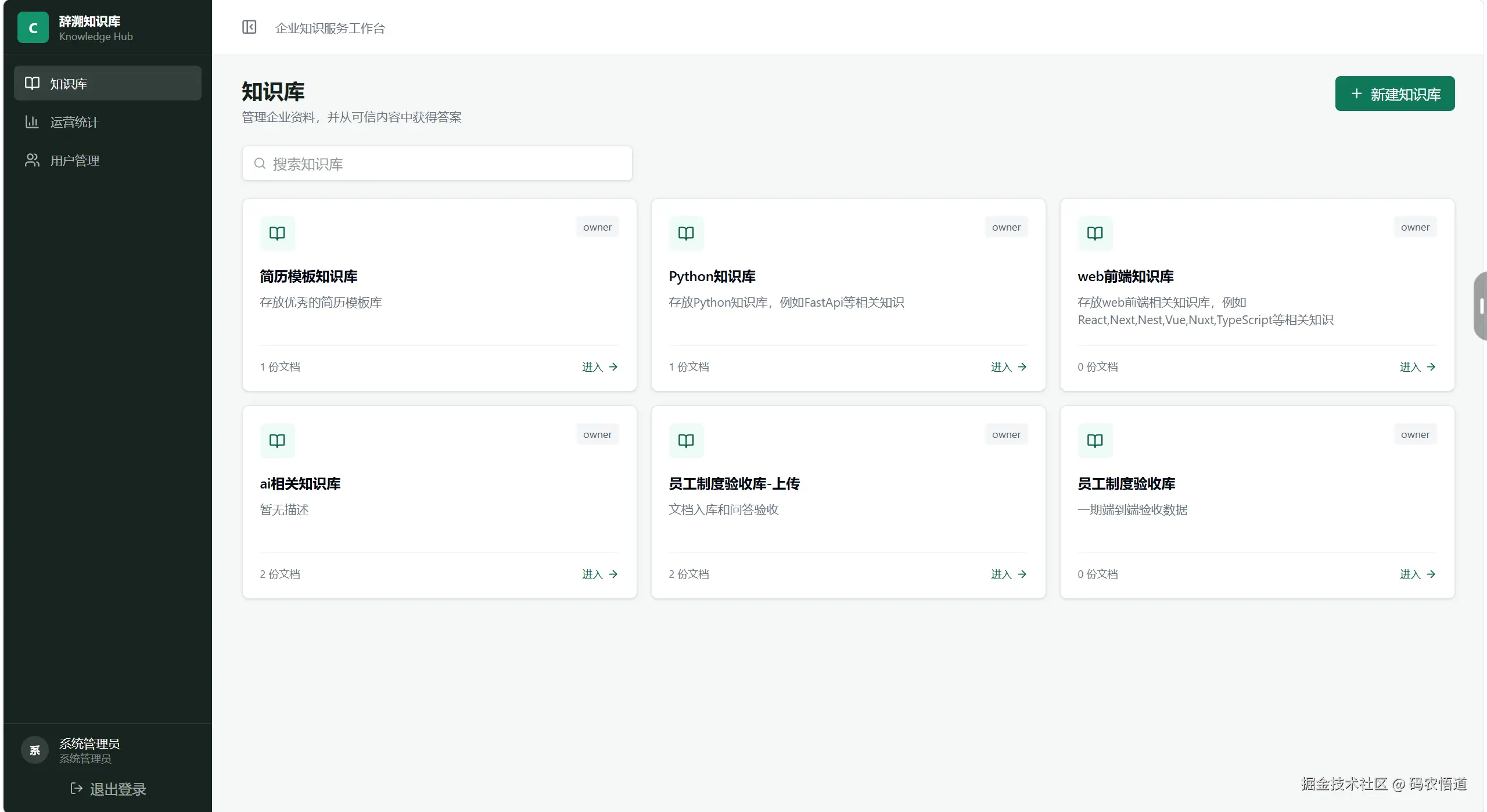Open the 知识库 sidebar menu item
Viewport: 1487px width, 812px height.
pos(107,83)
